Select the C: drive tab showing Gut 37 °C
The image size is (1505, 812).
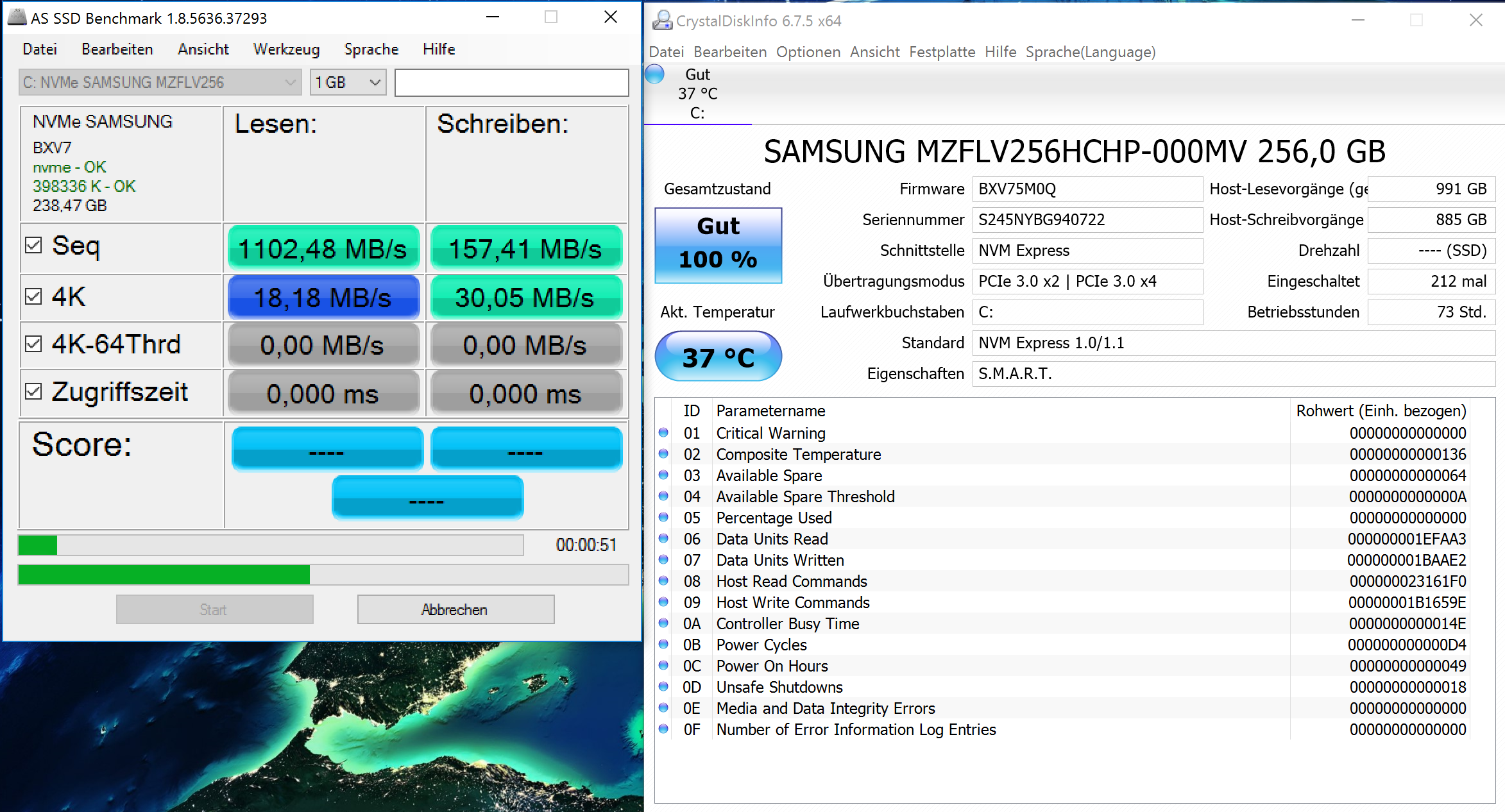coord(697,94)
